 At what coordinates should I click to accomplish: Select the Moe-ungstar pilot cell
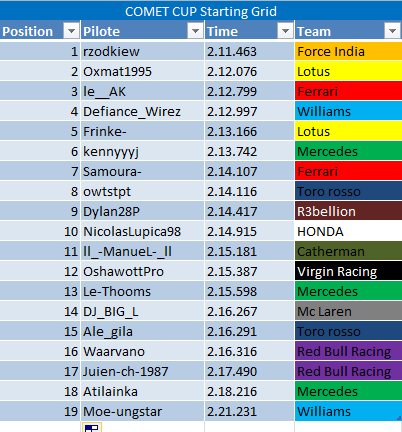[x=142, y=411]
